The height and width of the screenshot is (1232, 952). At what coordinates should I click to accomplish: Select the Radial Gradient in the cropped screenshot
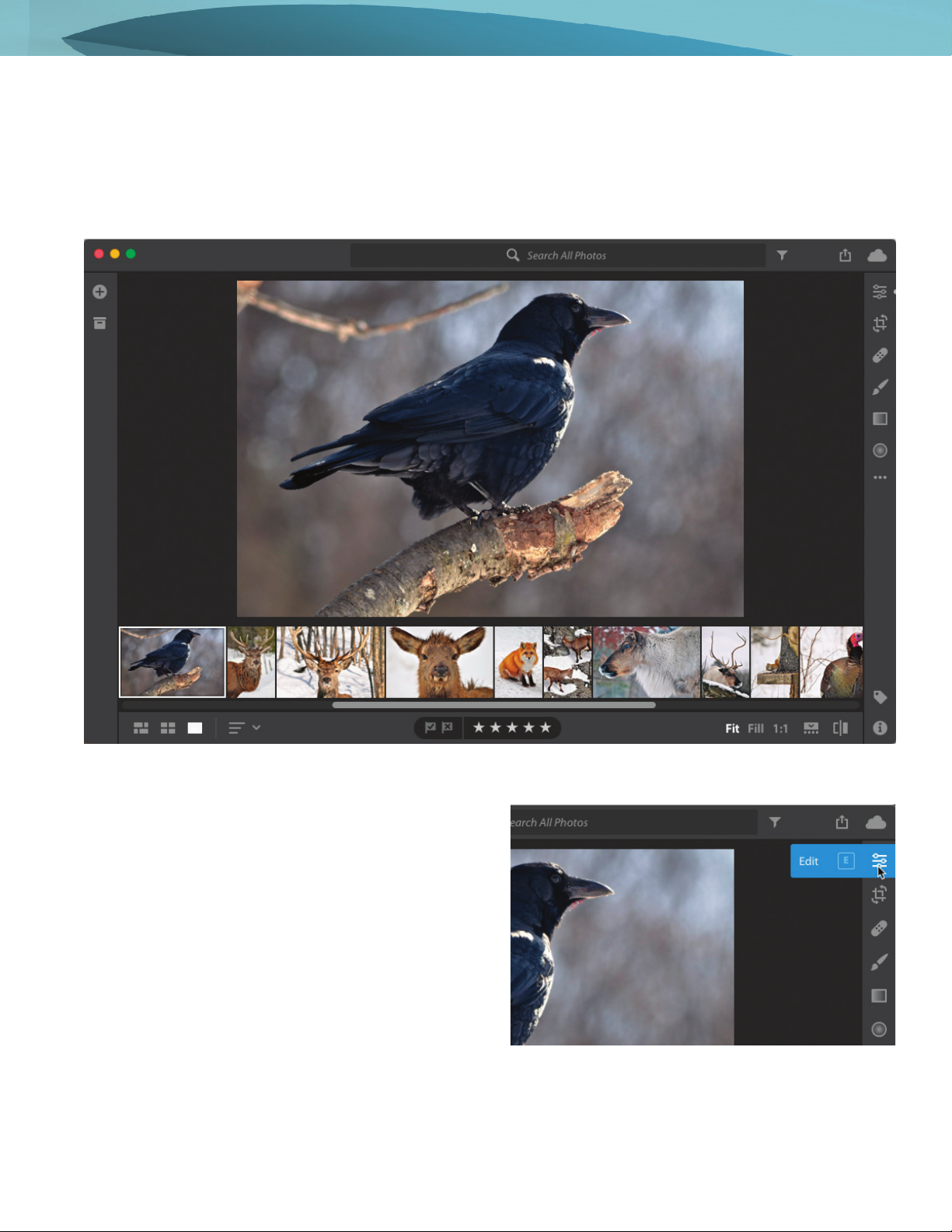coord(879,1029)
